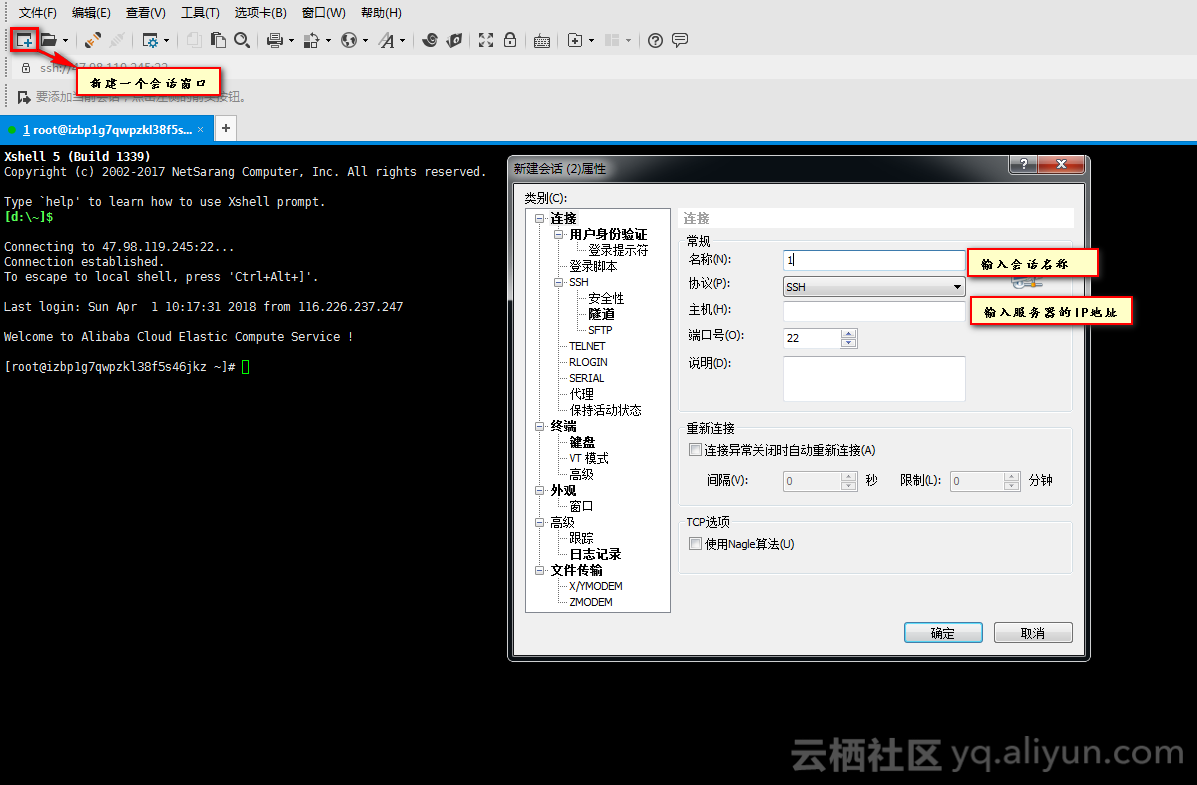This screenshot has width=1197, height=785.
Task: Toggle full screen mode icon
Action: [x=486, y=40]
